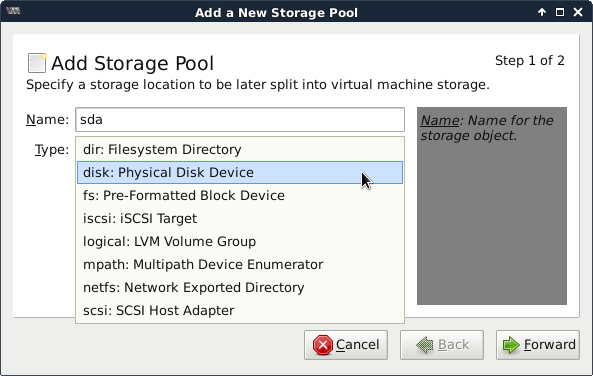Viewport: 593px width, 376px height.
Task: Click the virt-manager icon in title bar
Action: [x=13, y=11]
